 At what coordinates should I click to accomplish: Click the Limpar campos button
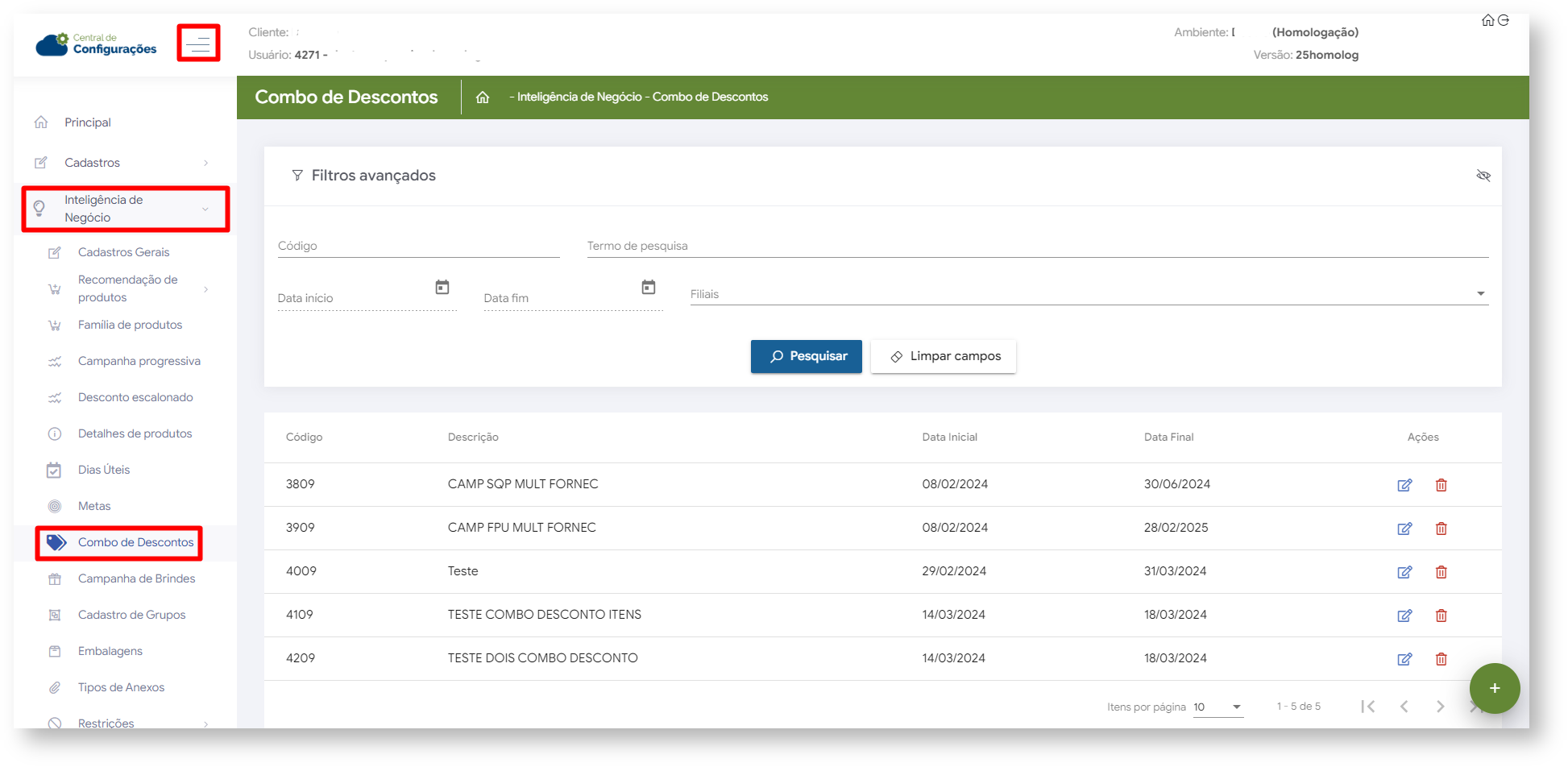[x=944, y=356]
